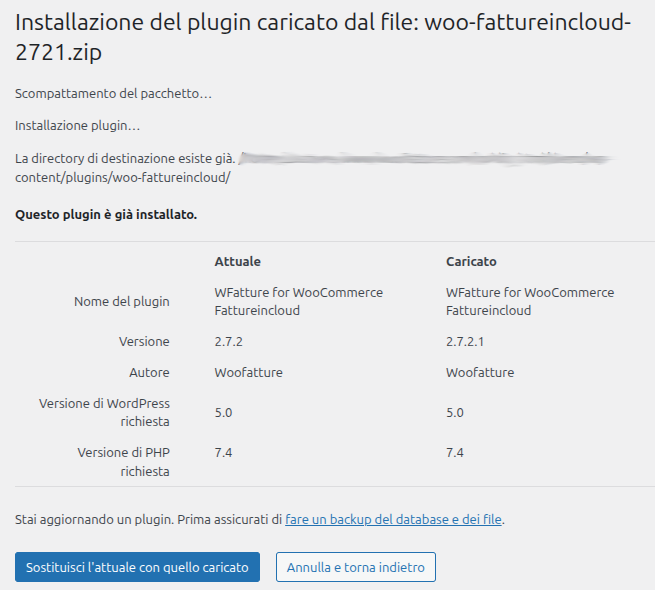The height and width of the screenshot is (590, 655).
Task: Click uploaded version value '2.7.2.1'
Action: (465, 342)
